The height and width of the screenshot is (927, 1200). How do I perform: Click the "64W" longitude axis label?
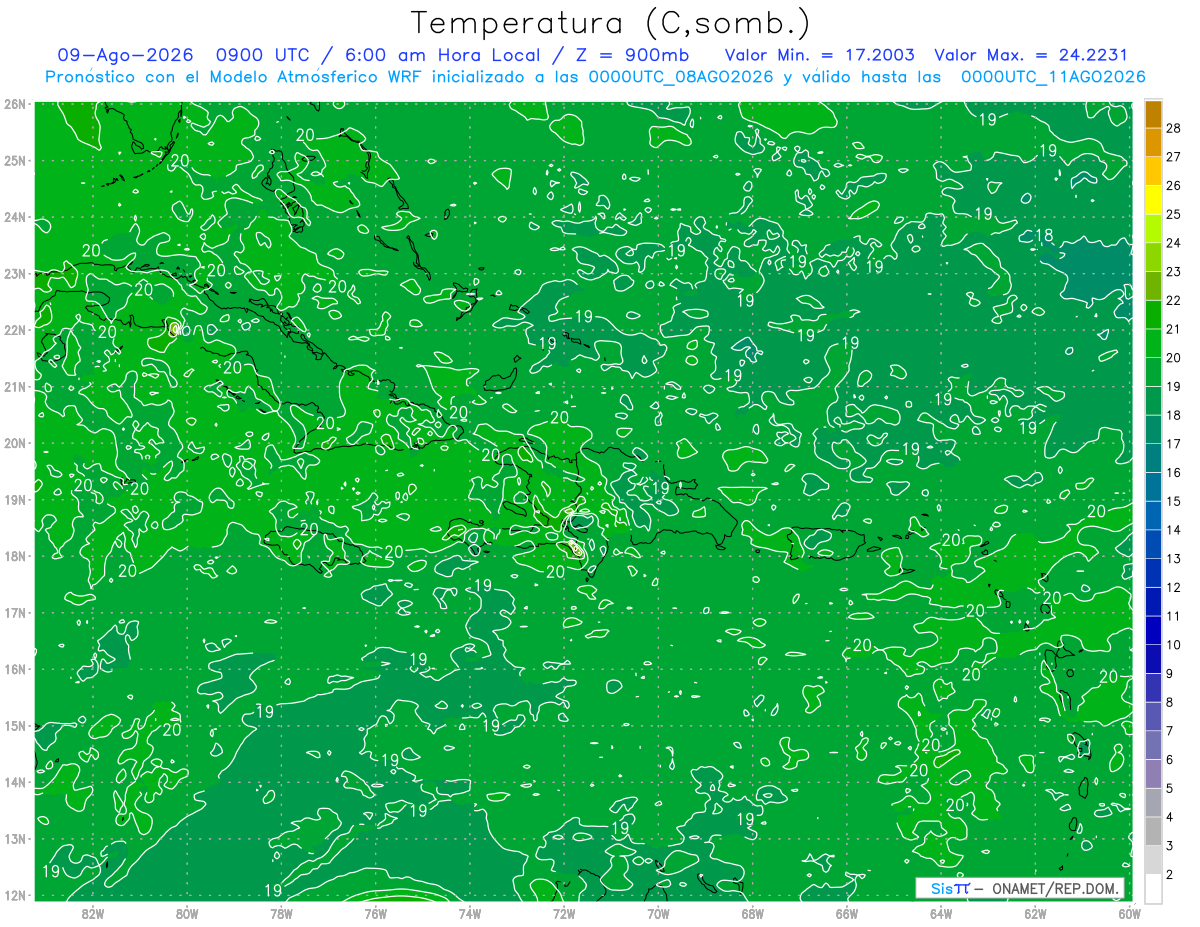pyautogui.click(x=941, y=913)
